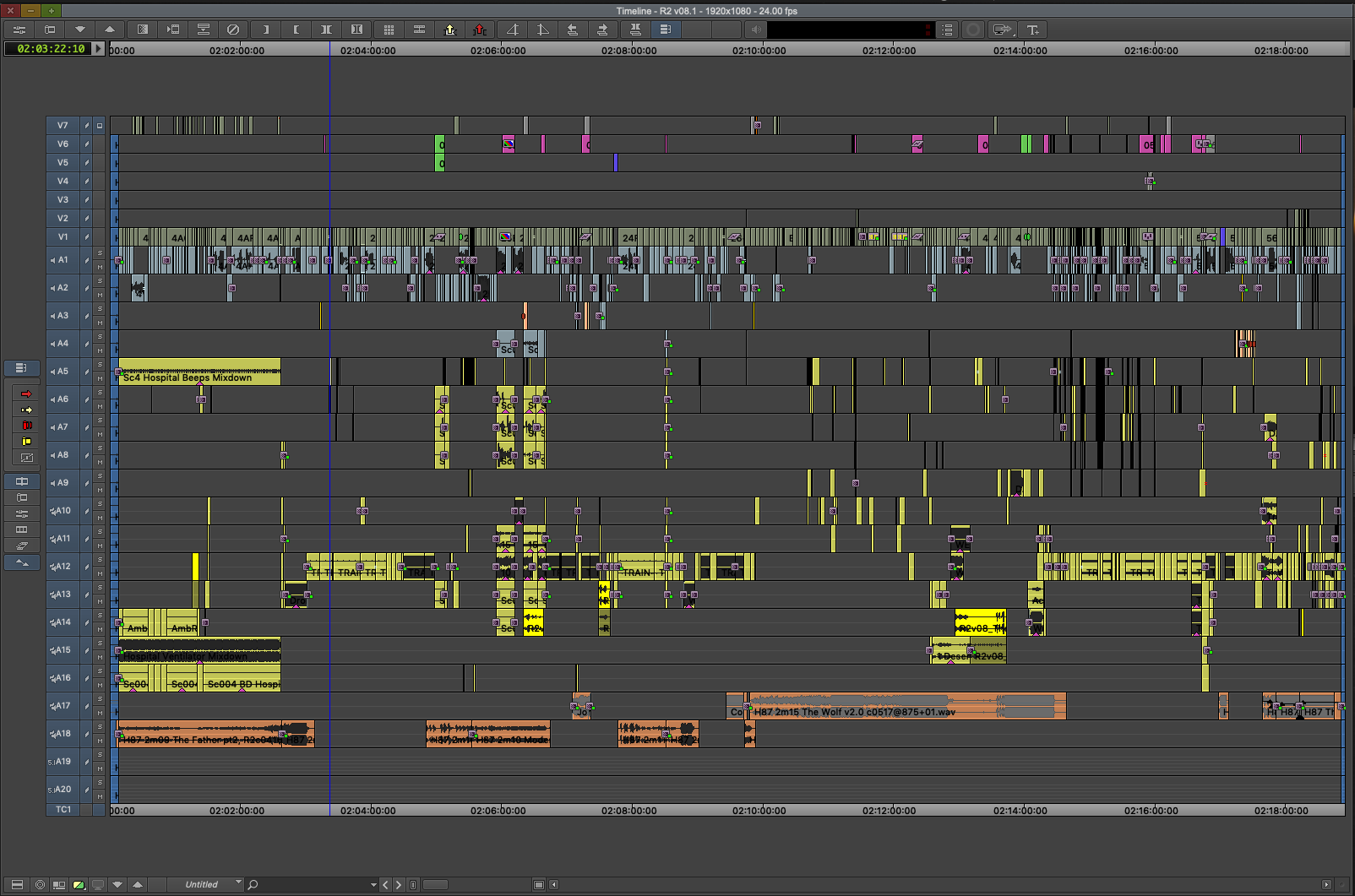This screenshot has width=1355, height=896.
Task: Click the arrow beside timecode 02:03:22:10
Action: 99,49
